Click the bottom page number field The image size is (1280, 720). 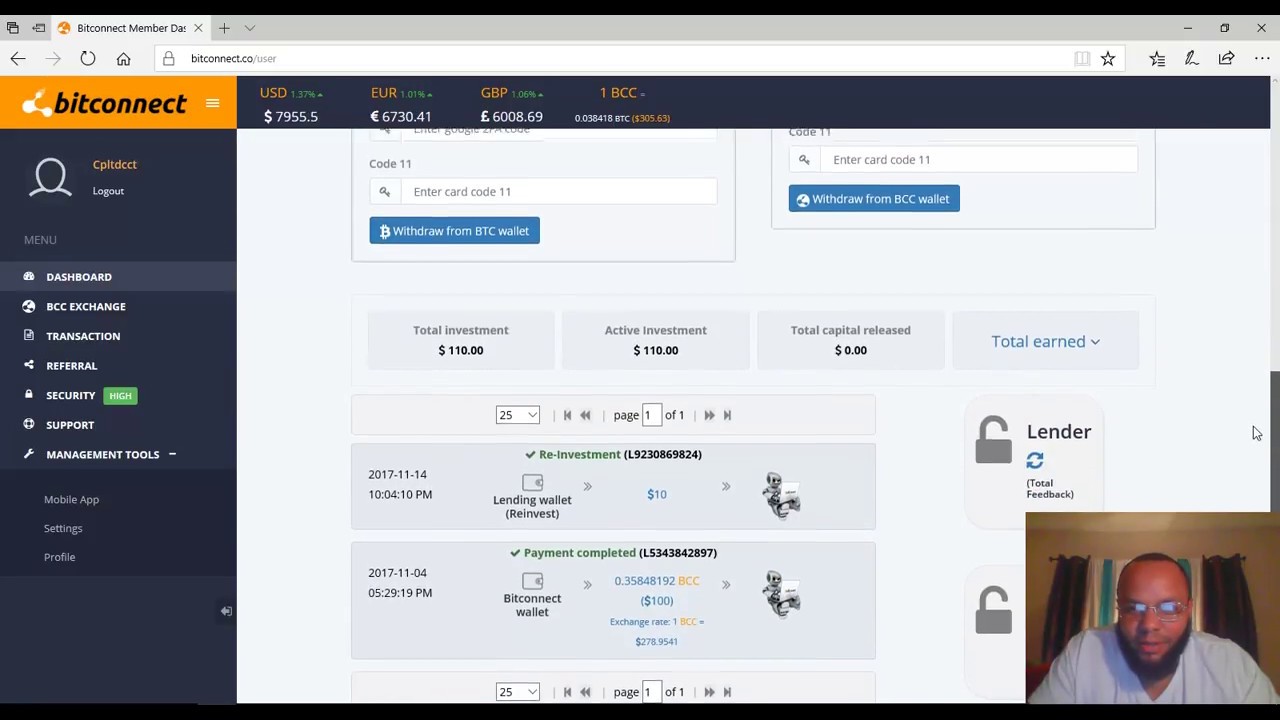coord(651,692)
